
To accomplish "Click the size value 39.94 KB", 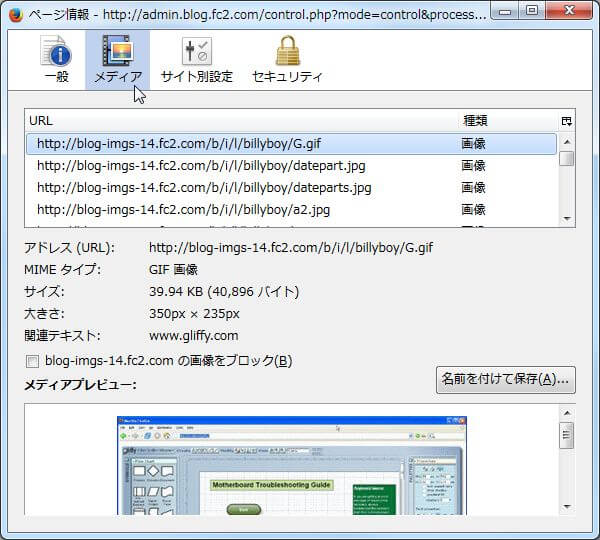I will coord(224,292).
